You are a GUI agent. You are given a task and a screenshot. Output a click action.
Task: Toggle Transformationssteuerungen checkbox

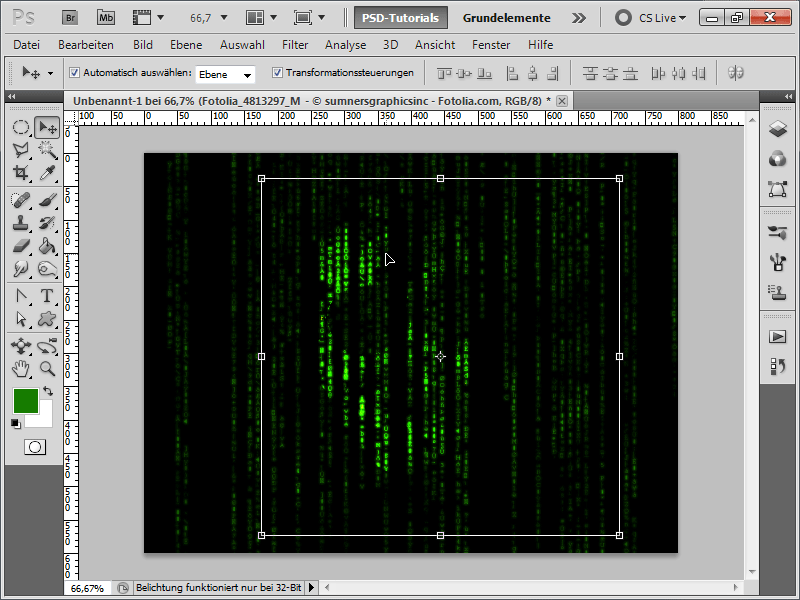[x=277, y=72]
